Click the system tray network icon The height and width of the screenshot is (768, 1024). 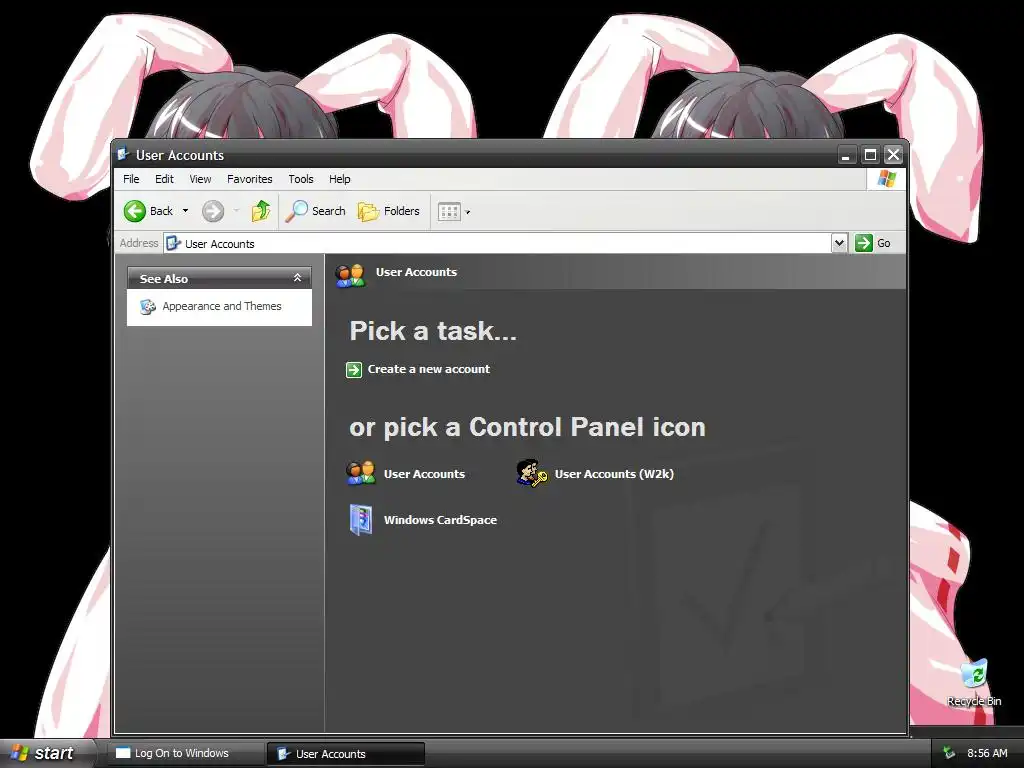pos(949,753)
